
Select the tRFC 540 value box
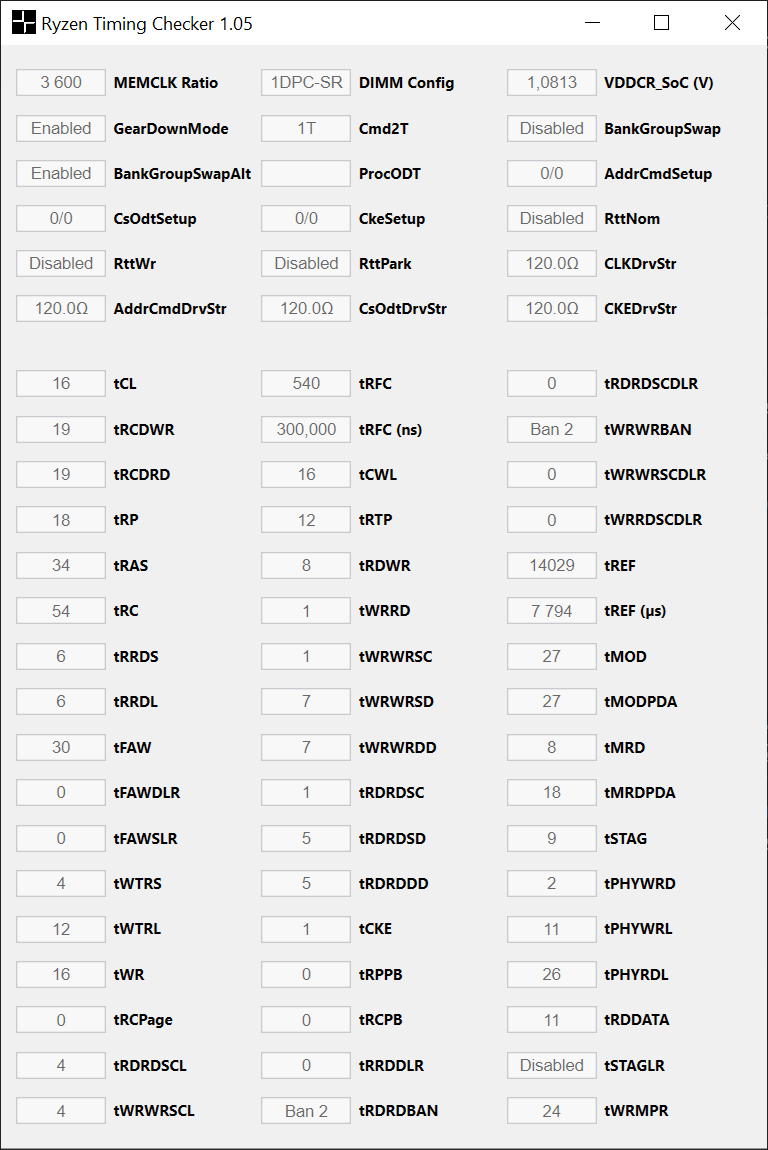click(306, 384)
